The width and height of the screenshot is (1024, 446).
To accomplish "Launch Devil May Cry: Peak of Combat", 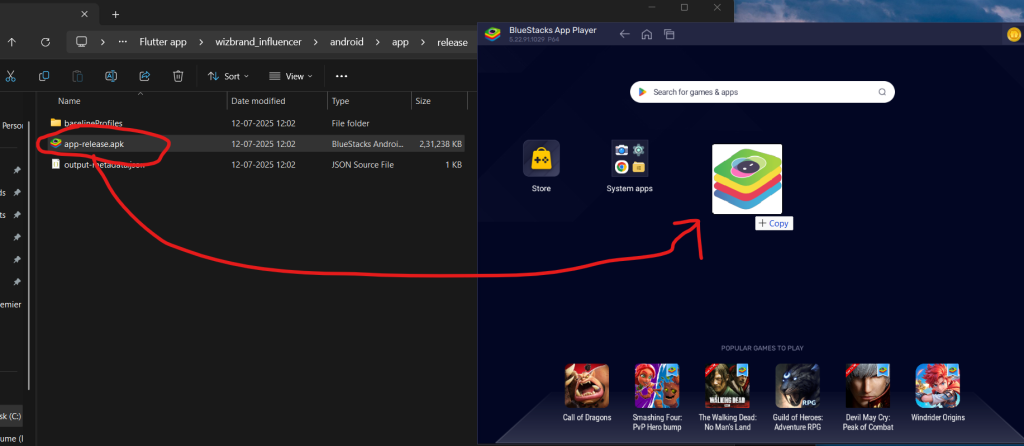I will (x=867, y=397).
